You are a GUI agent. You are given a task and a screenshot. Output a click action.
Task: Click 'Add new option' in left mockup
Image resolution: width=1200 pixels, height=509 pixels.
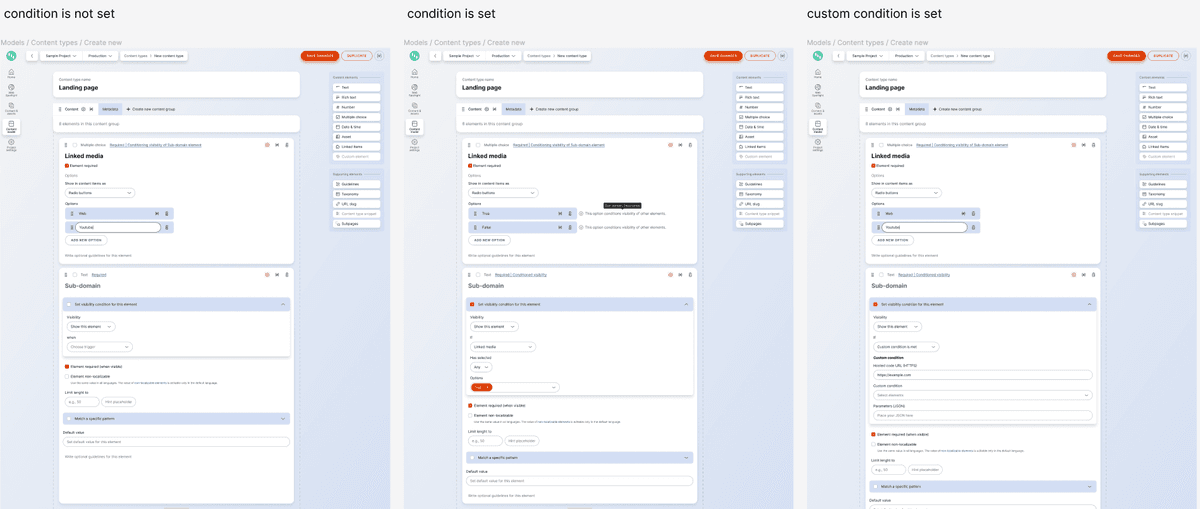tap(87, 240)
